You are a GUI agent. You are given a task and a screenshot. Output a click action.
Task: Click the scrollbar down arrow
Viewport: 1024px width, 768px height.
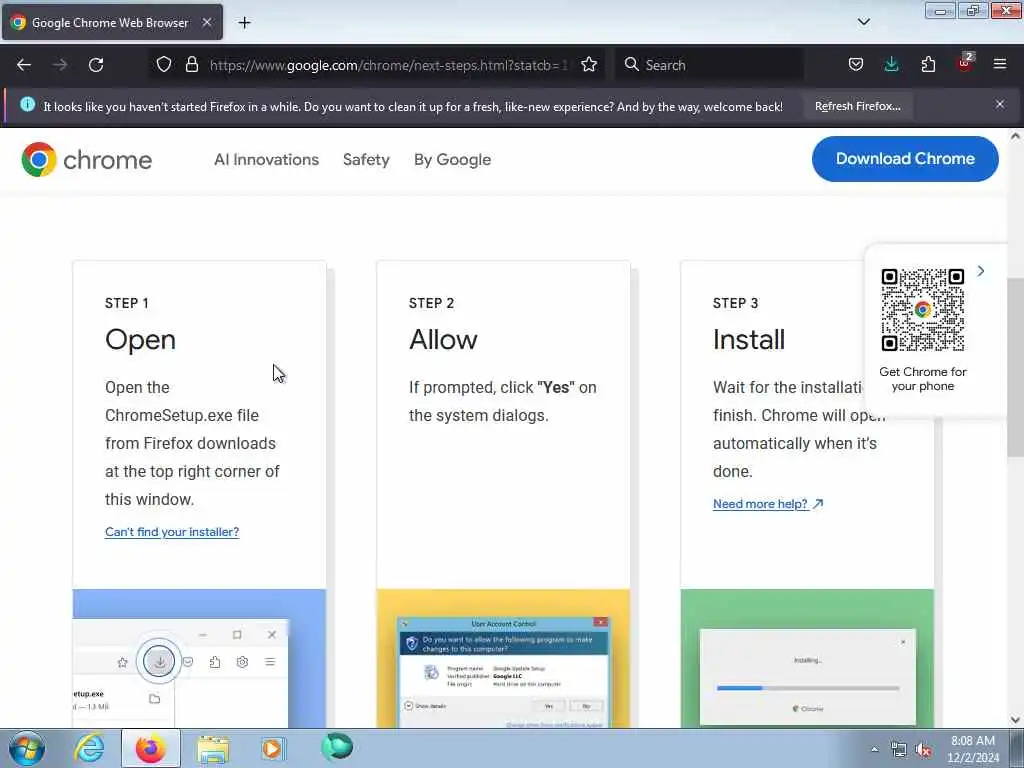click(x=1015, y=720)
